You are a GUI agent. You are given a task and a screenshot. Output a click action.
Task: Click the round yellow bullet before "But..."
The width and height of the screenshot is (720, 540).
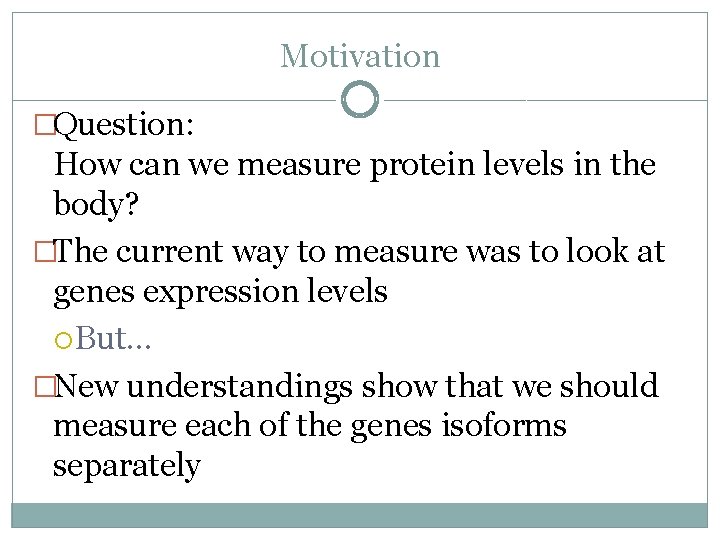point(63,340)
